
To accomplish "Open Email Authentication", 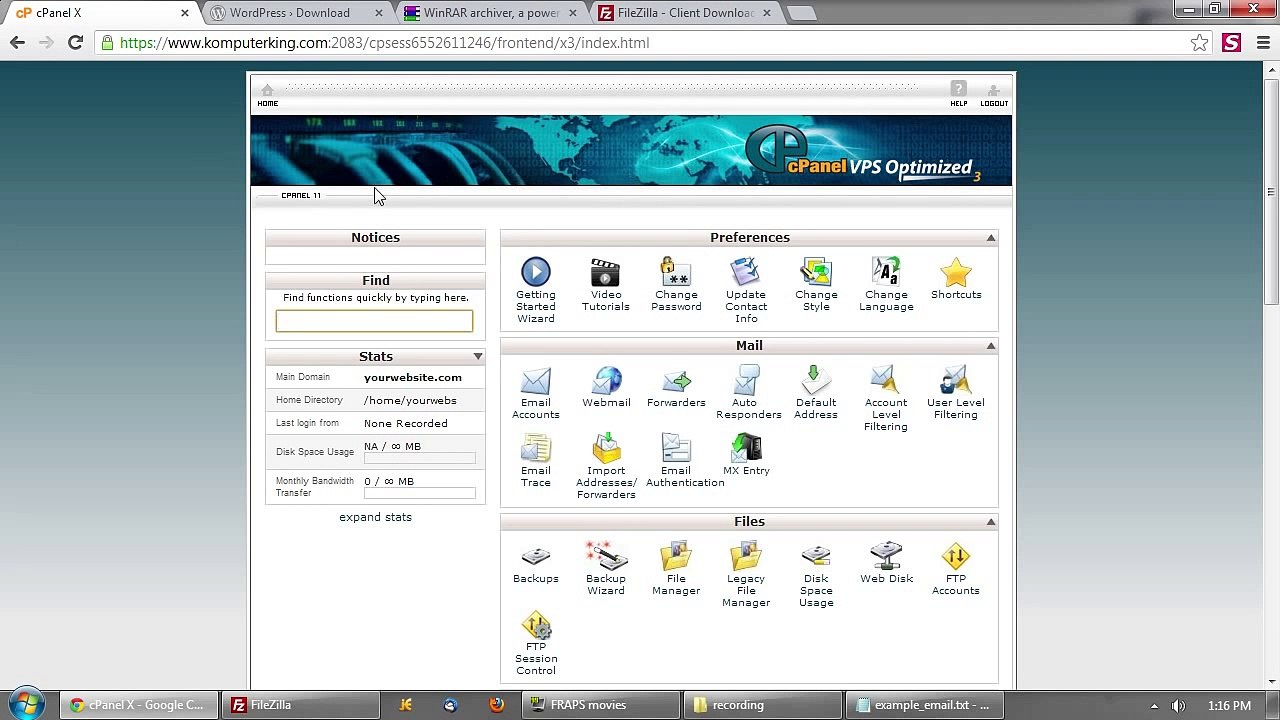I will (x=685, y=461).
